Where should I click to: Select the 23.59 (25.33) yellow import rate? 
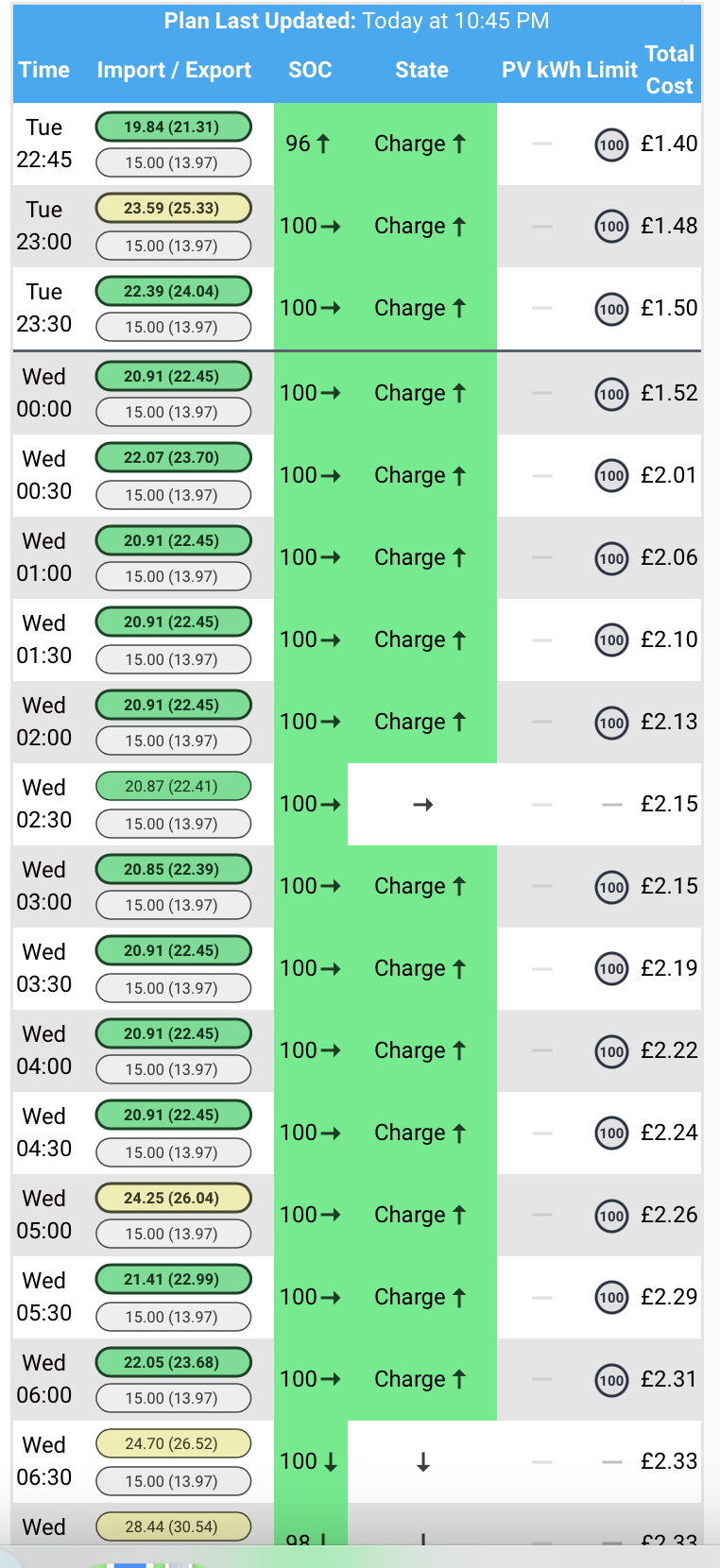pyautogui.click(x=173, y=208)
